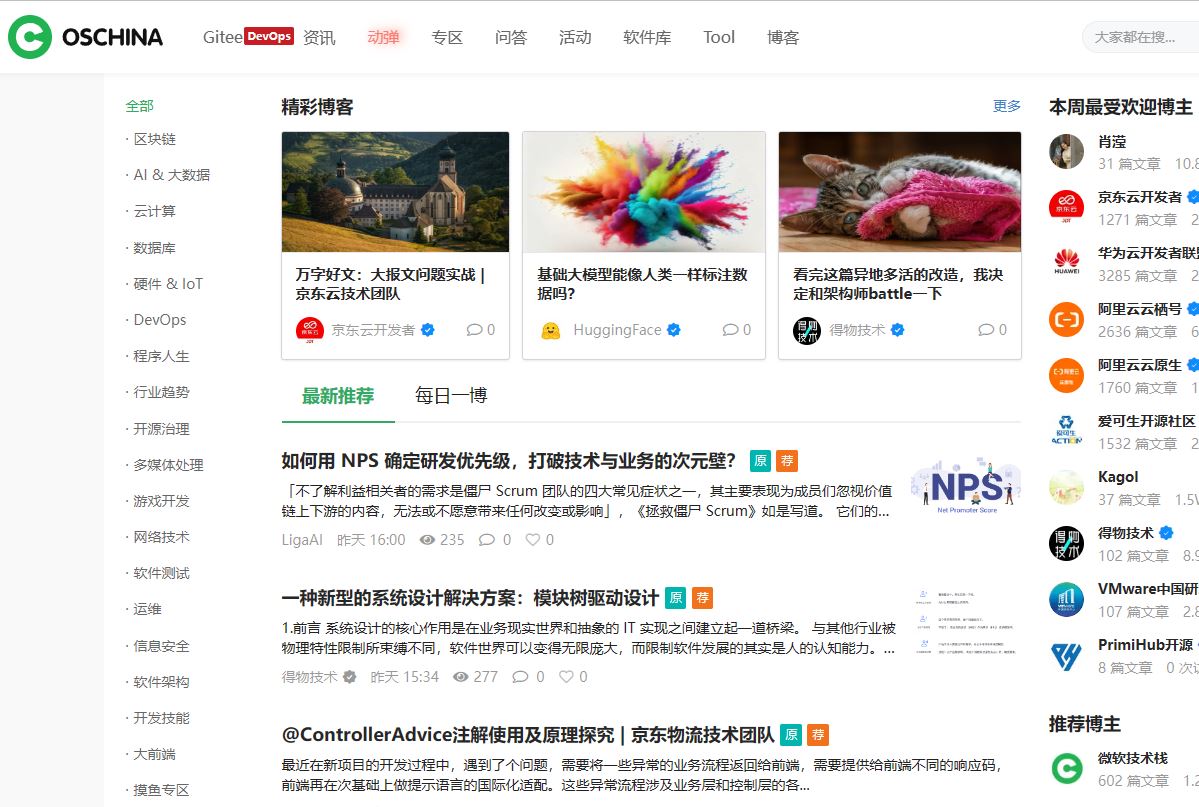The height and width of the screenshot is (807, 1199).
Task: Click the 模块树驱动设计 article thumbnail
Action: (x=967, y=623)
